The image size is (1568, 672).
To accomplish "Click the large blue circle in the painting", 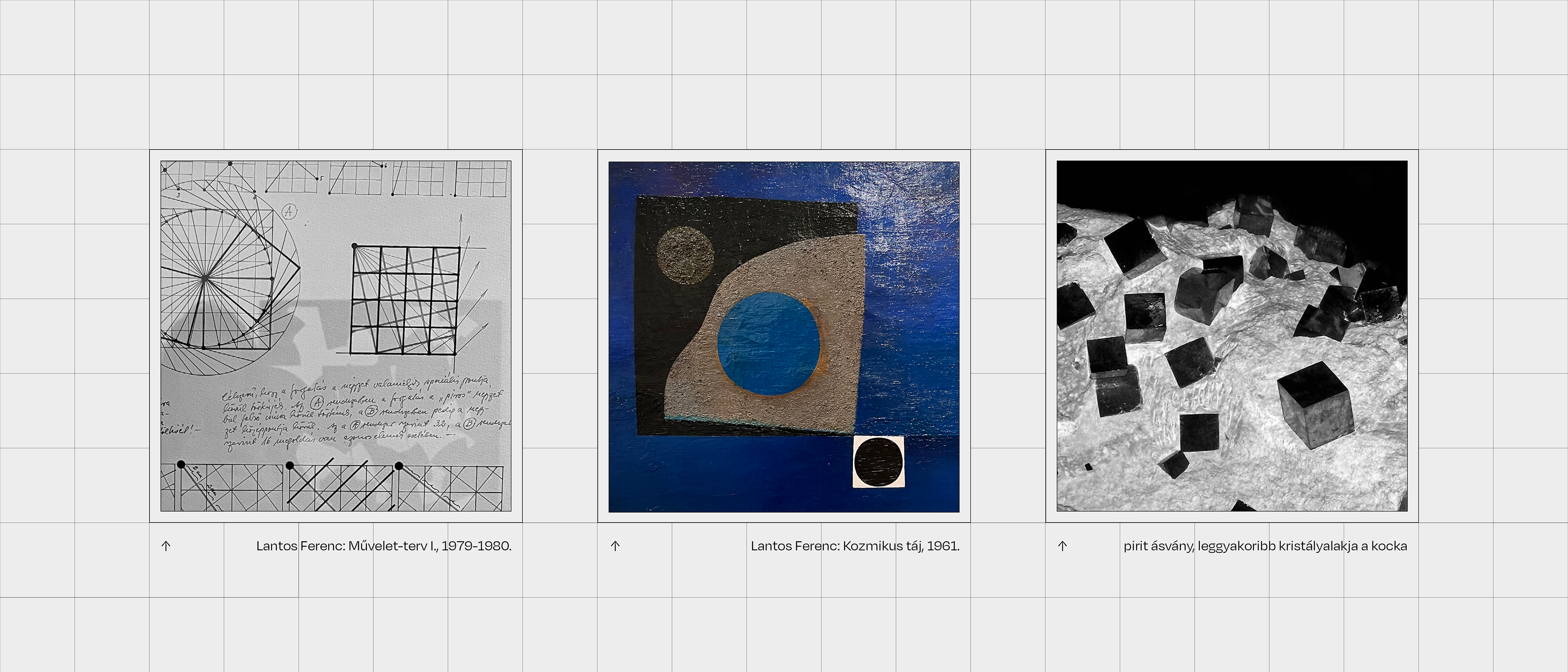I will click(x=768, y=344).
